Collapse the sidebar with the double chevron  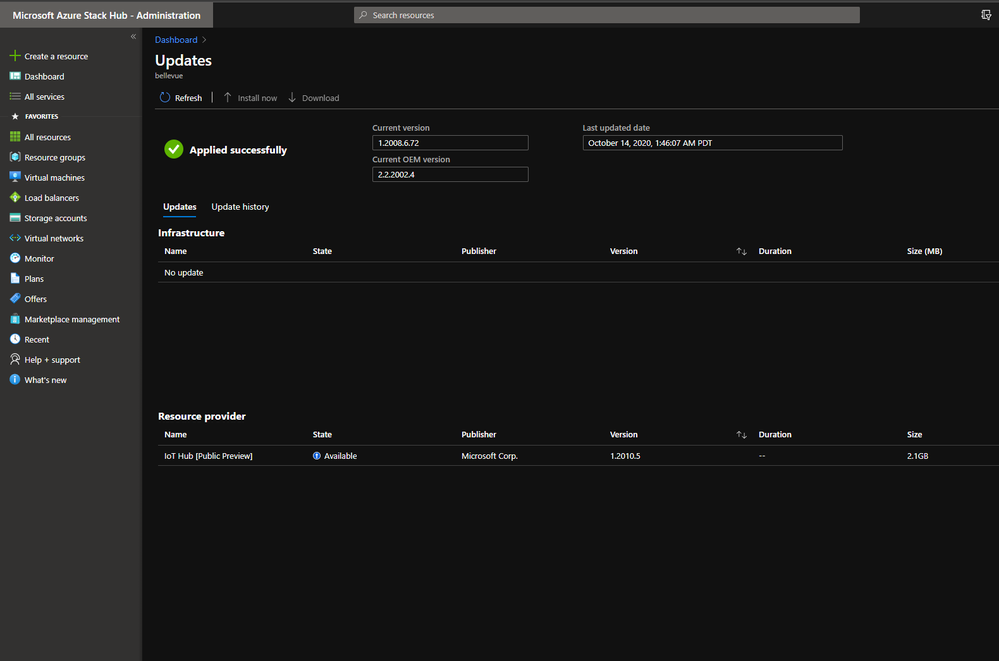133,36
